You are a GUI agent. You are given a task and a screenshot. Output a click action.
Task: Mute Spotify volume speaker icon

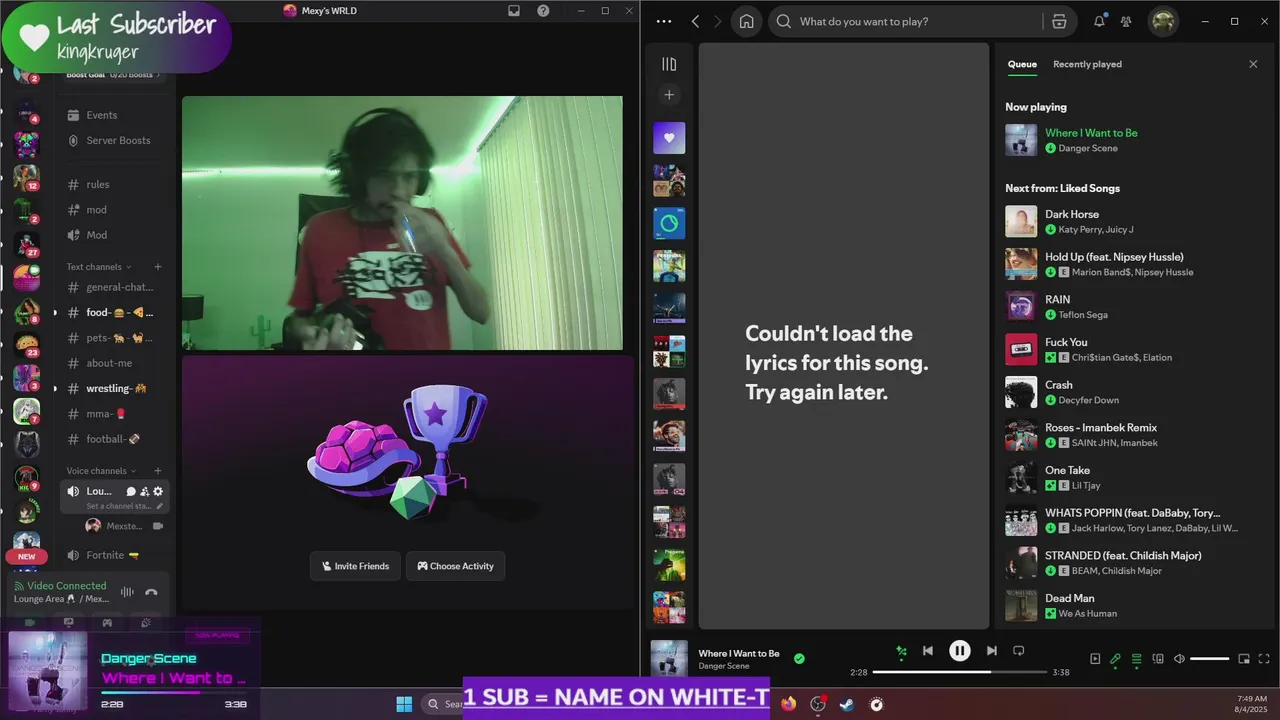pos(1179,659)
